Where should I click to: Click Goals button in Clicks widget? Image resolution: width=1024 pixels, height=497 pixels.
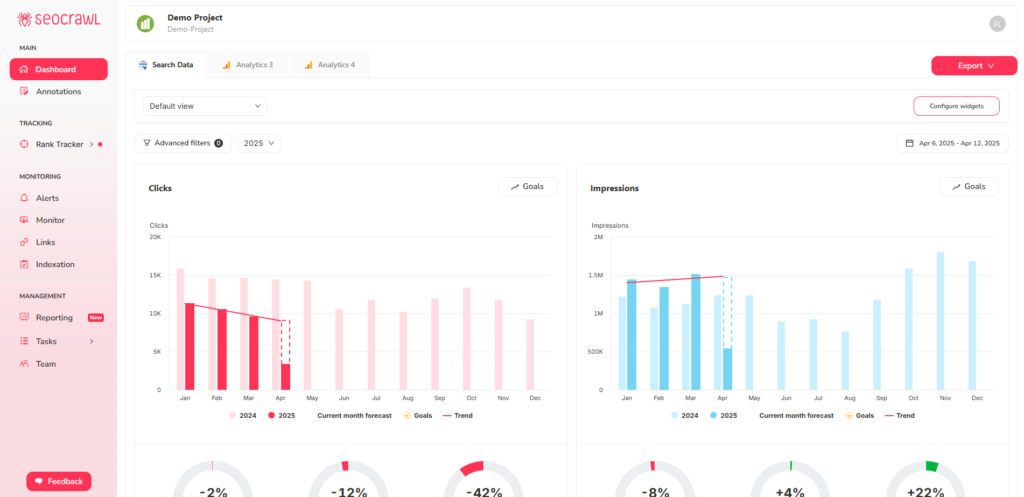527,187
